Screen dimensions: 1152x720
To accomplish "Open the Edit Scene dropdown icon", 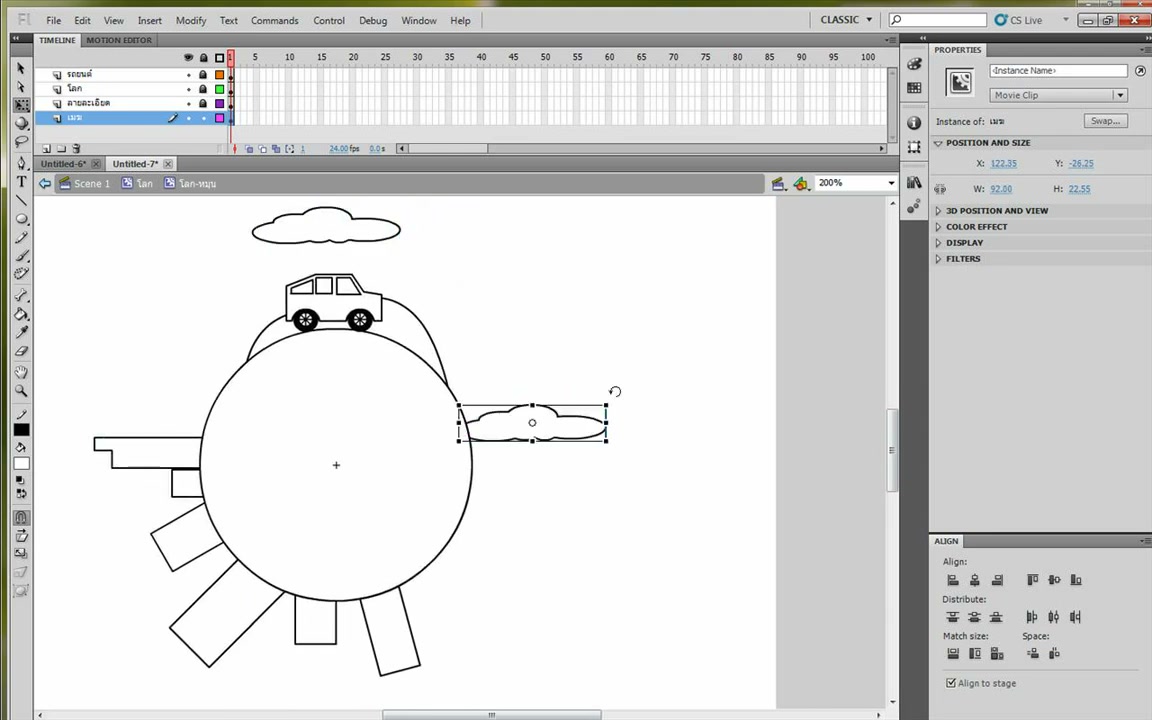I will click(778, 184).
